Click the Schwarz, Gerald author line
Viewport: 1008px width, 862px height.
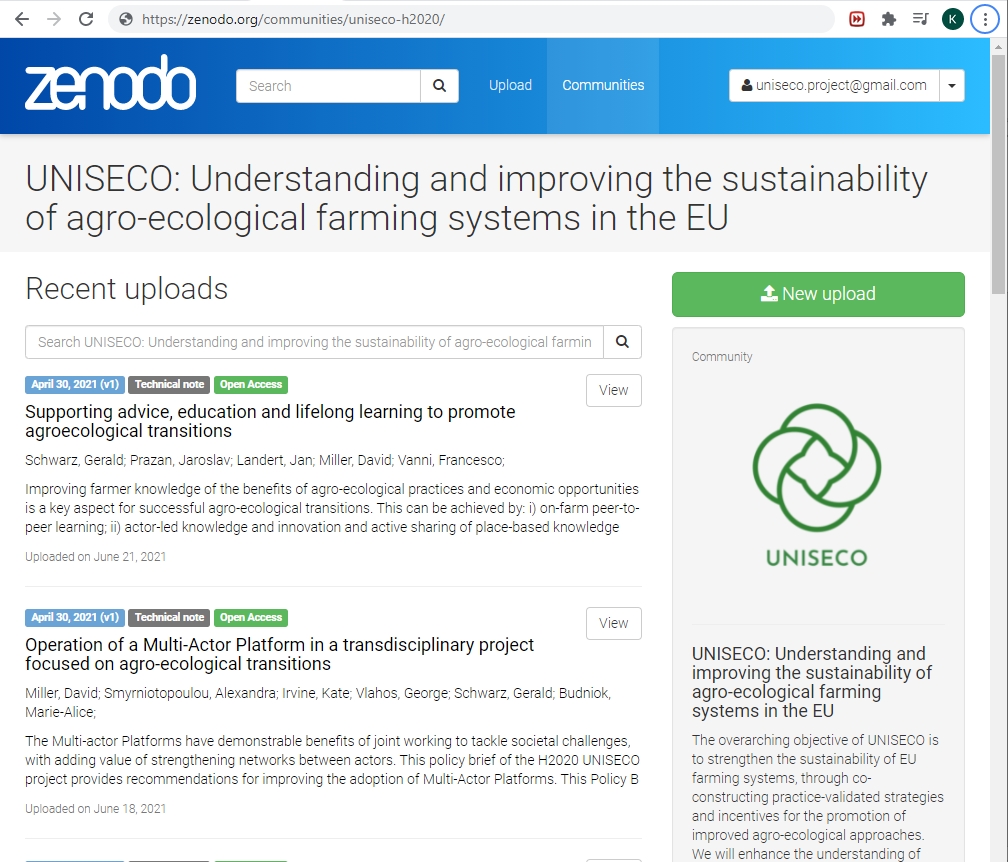265,460
